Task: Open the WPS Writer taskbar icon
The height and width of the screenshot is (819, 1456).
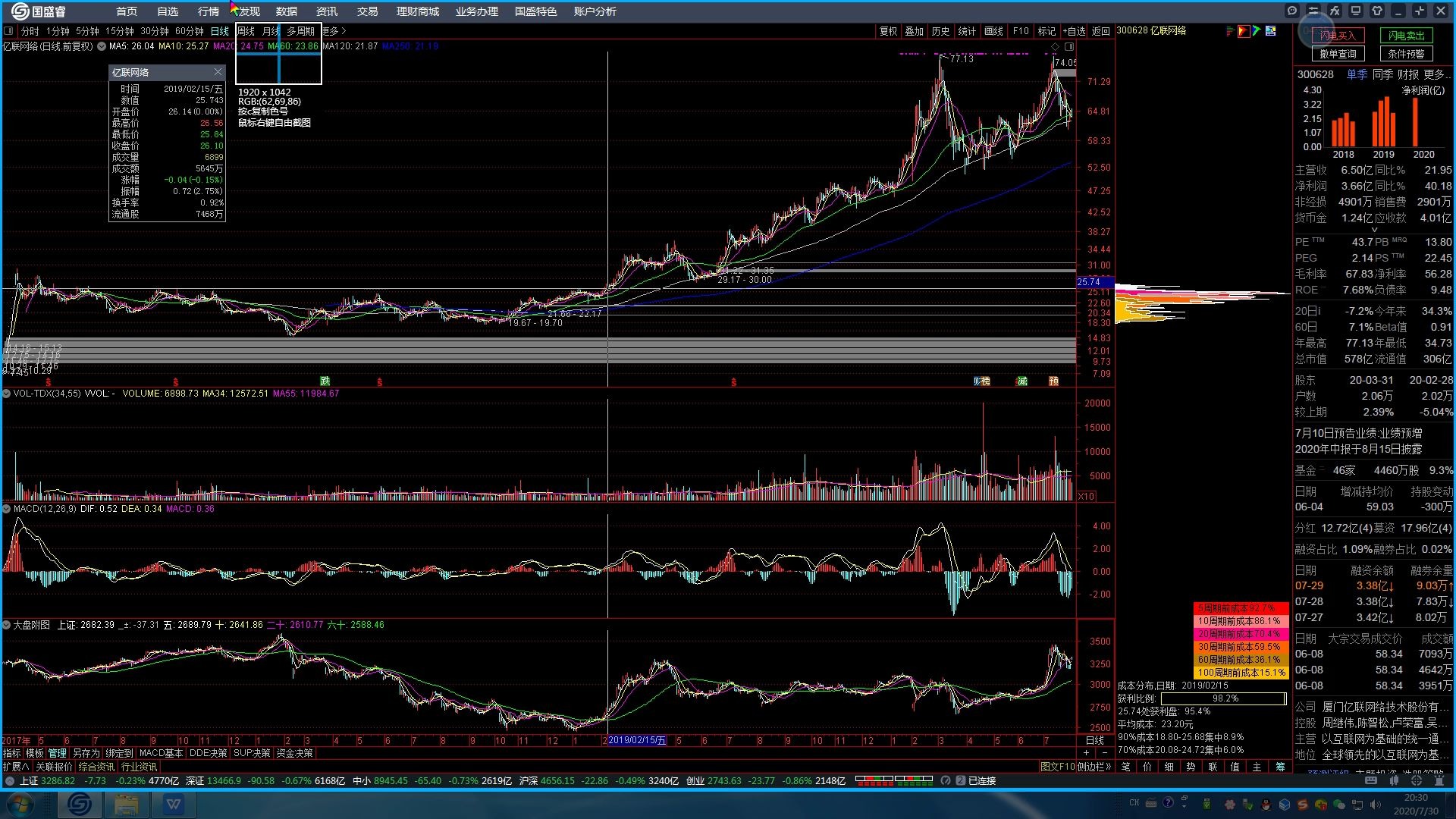Action: tap(174, 804)
